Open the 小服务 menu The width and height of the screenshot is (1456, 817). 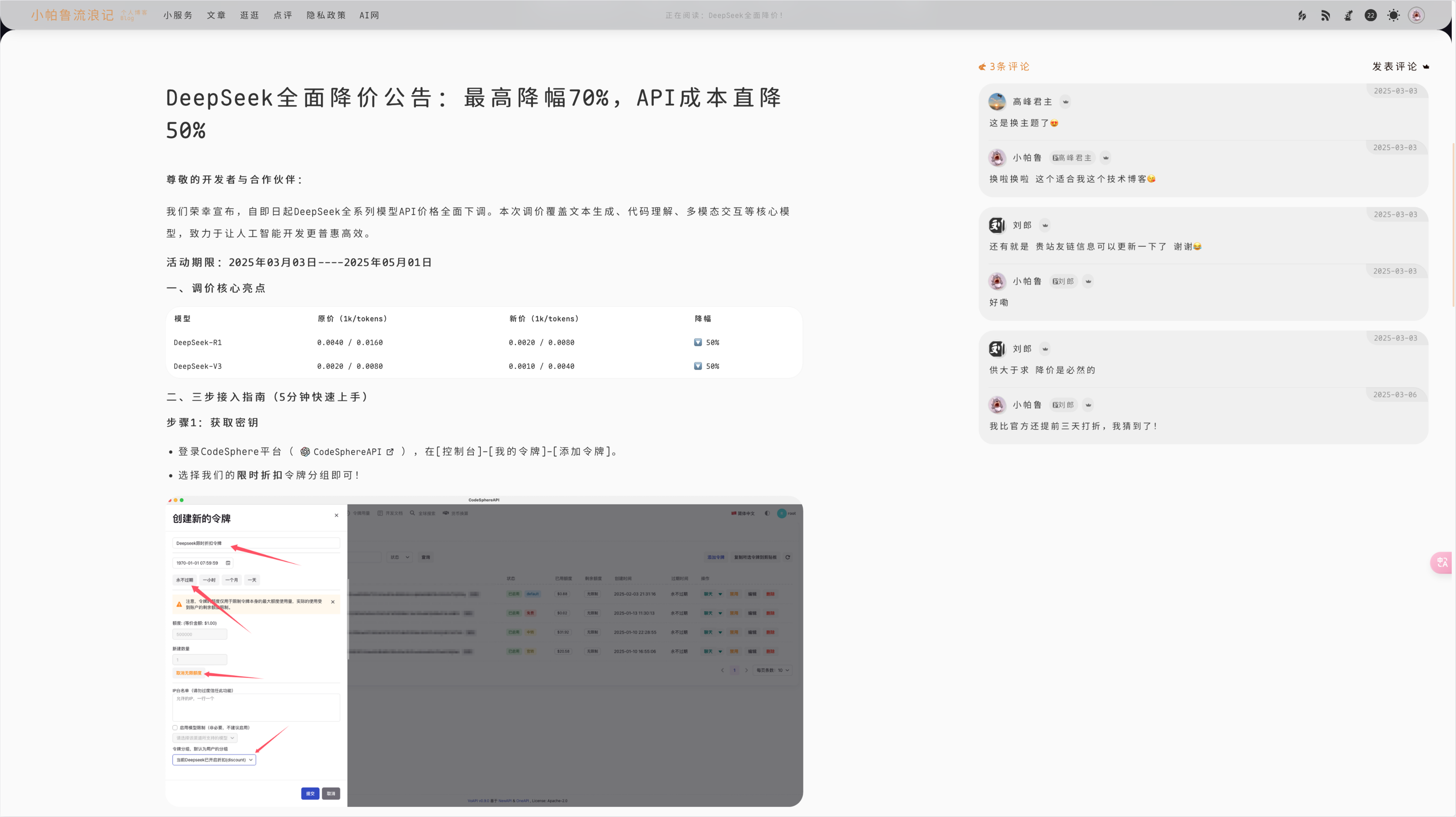178,16
